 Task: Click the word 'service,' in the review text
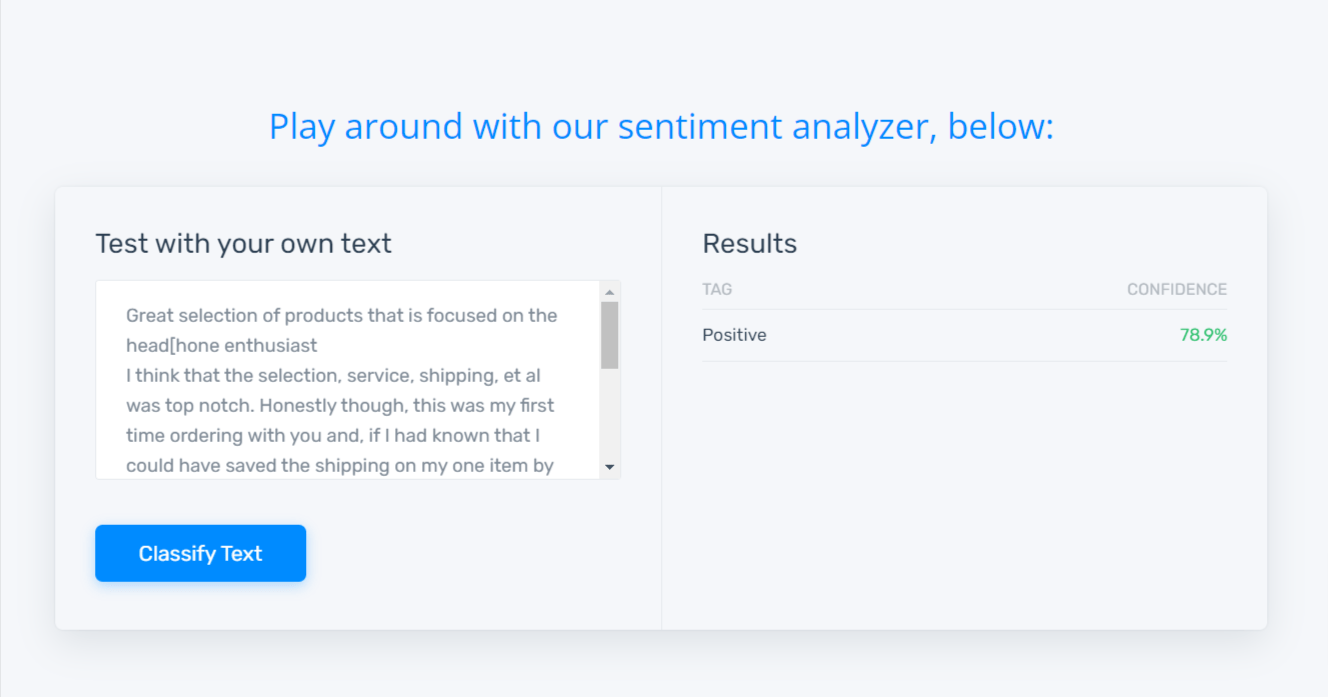(380, 375)
